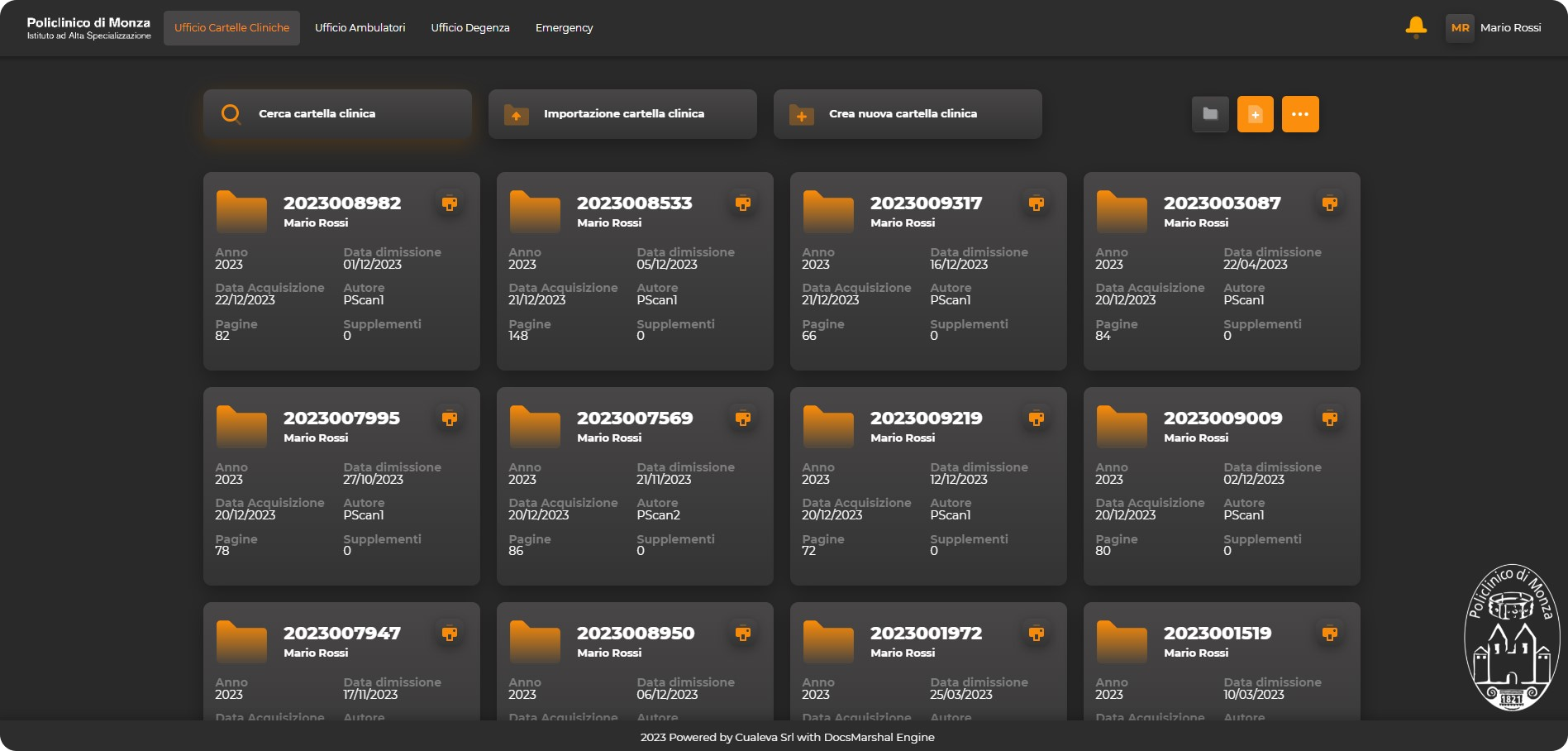
Task: Click discharge date 01/12/2023
Action: [372, 265]
